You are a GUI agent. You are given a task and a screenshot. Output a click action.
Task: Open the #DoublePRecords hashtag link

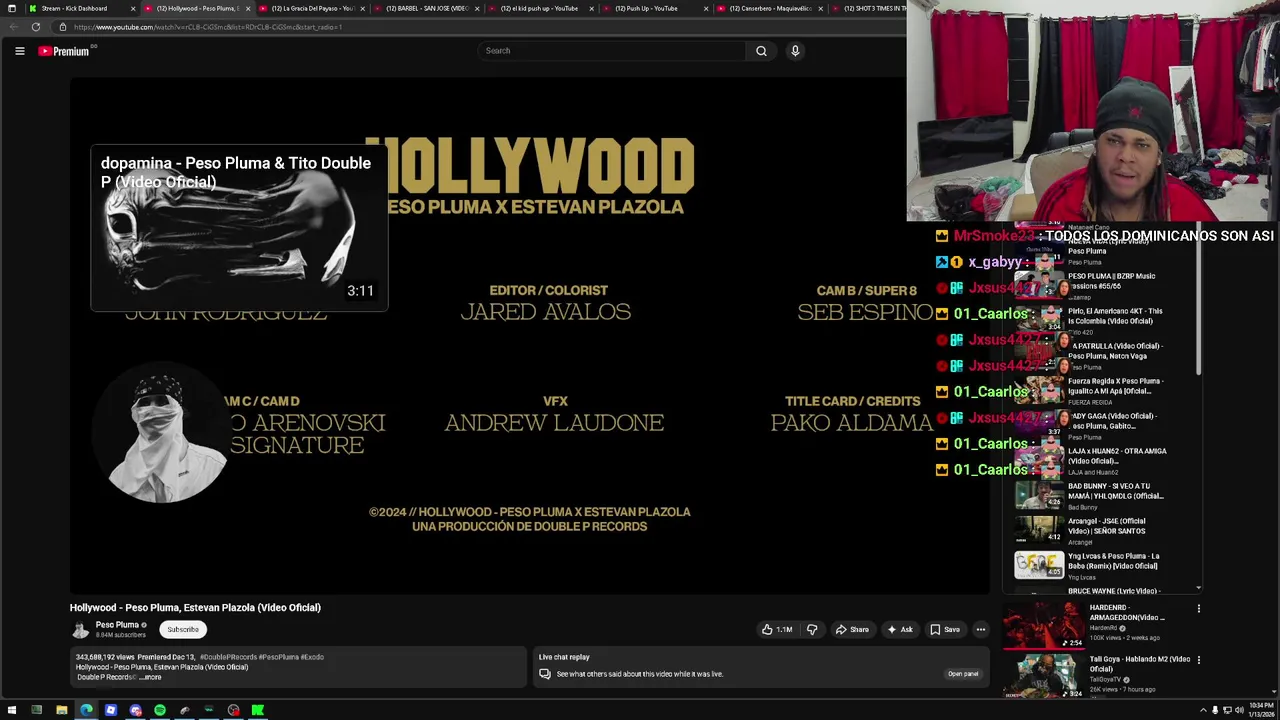click(228, 657)
